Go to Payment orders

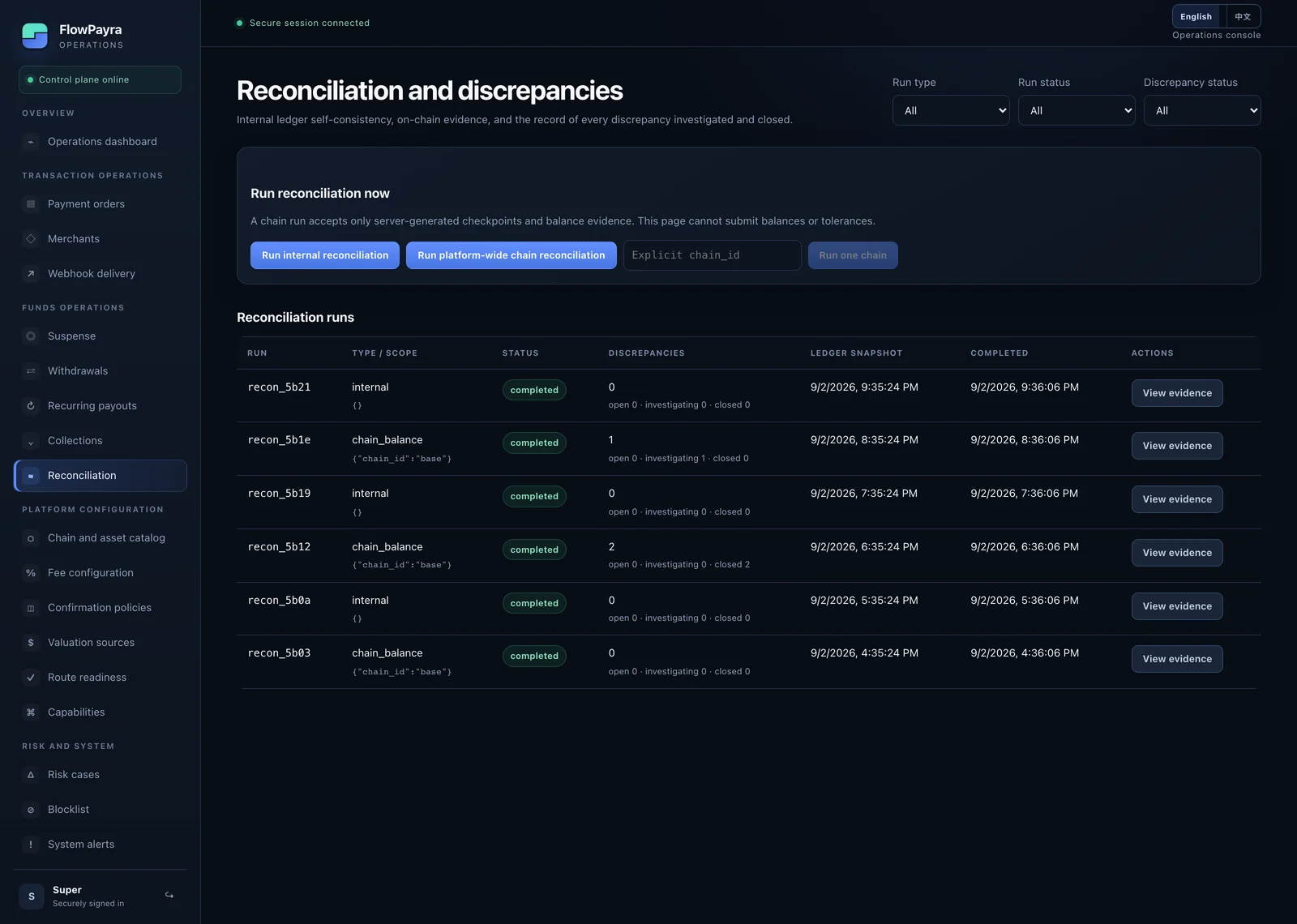[101, 204]
